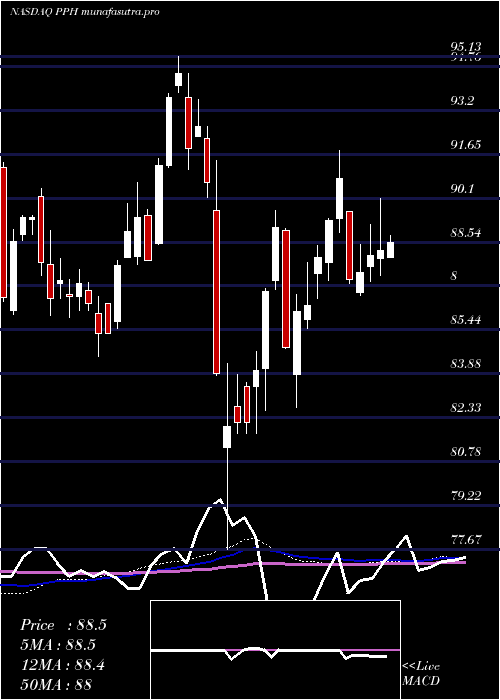Select the 91.65 price level label
The height and width of the screenshot is (700, 500).
coord(466,145)
